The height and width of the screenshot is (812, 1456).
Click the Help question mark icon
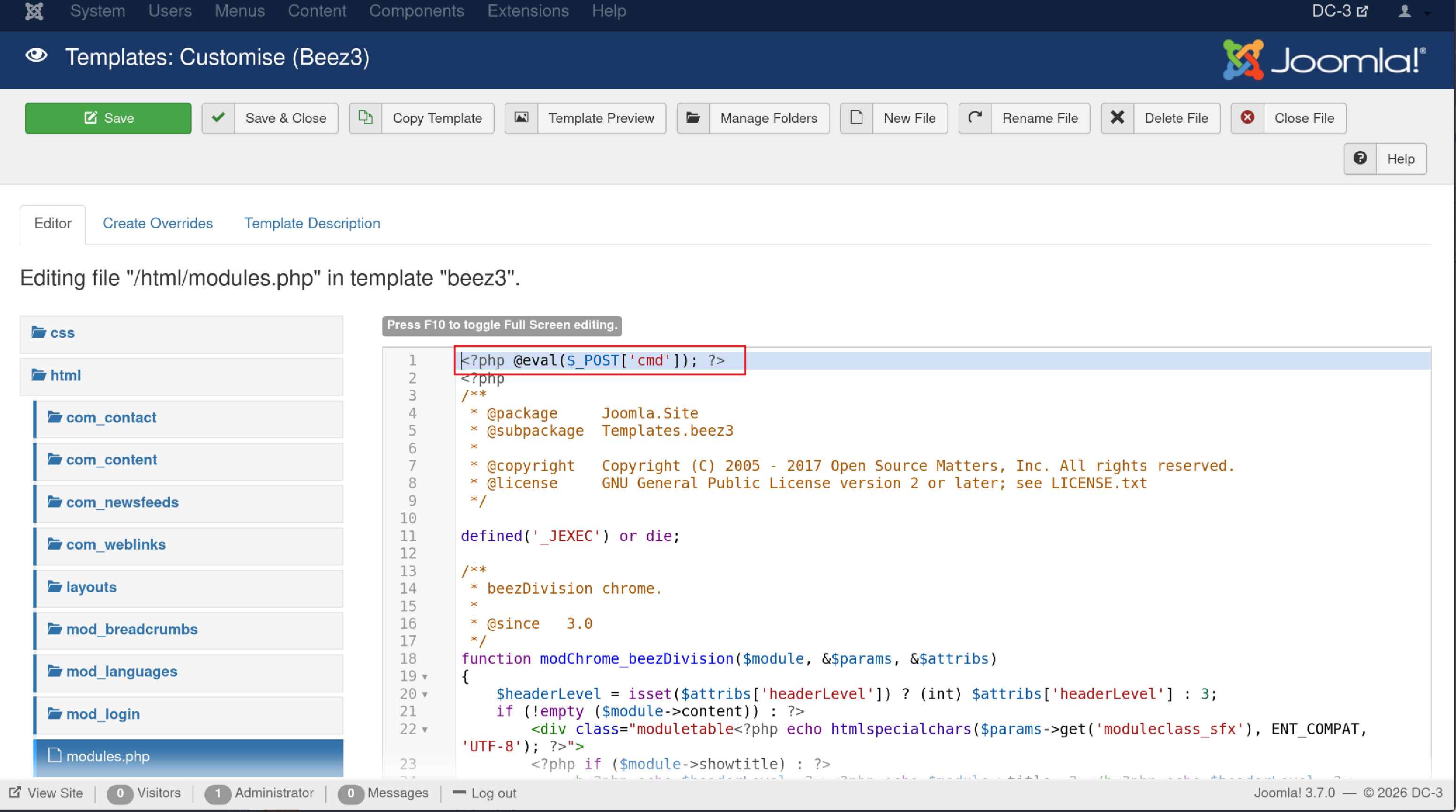click(1360, 159)
